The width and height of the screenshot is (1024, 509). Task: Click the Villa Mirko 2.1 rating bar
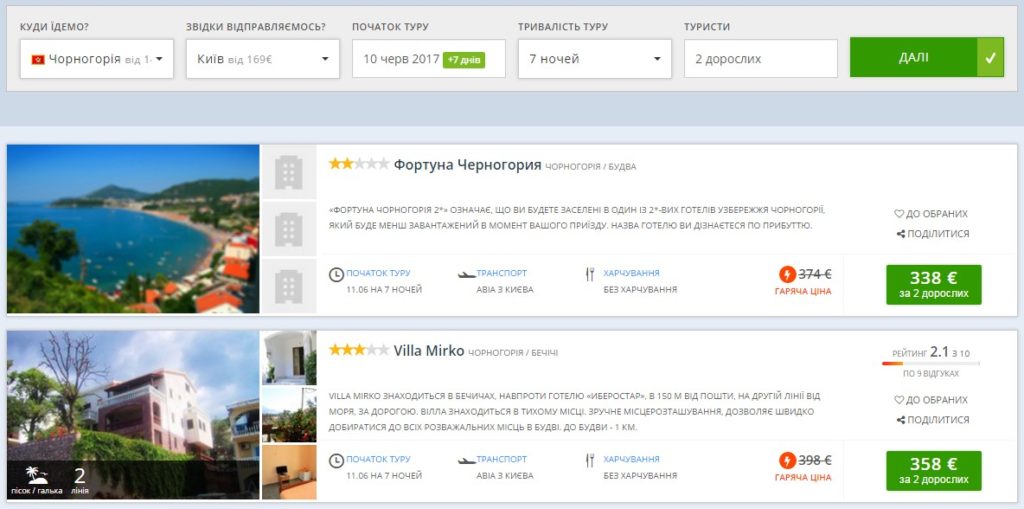[931, 363]
